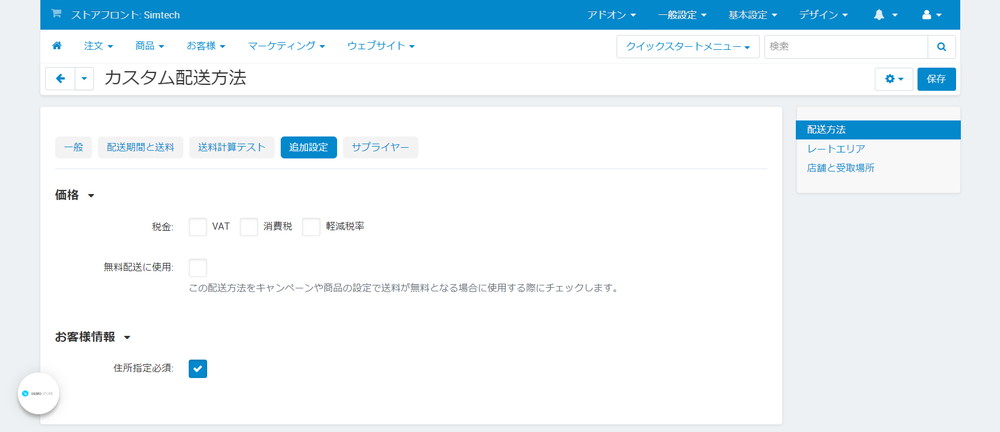1000x432 pixels.
Task: Expand the クイックスタートメニュー dropdown
Action: click(x=688, y=47)
